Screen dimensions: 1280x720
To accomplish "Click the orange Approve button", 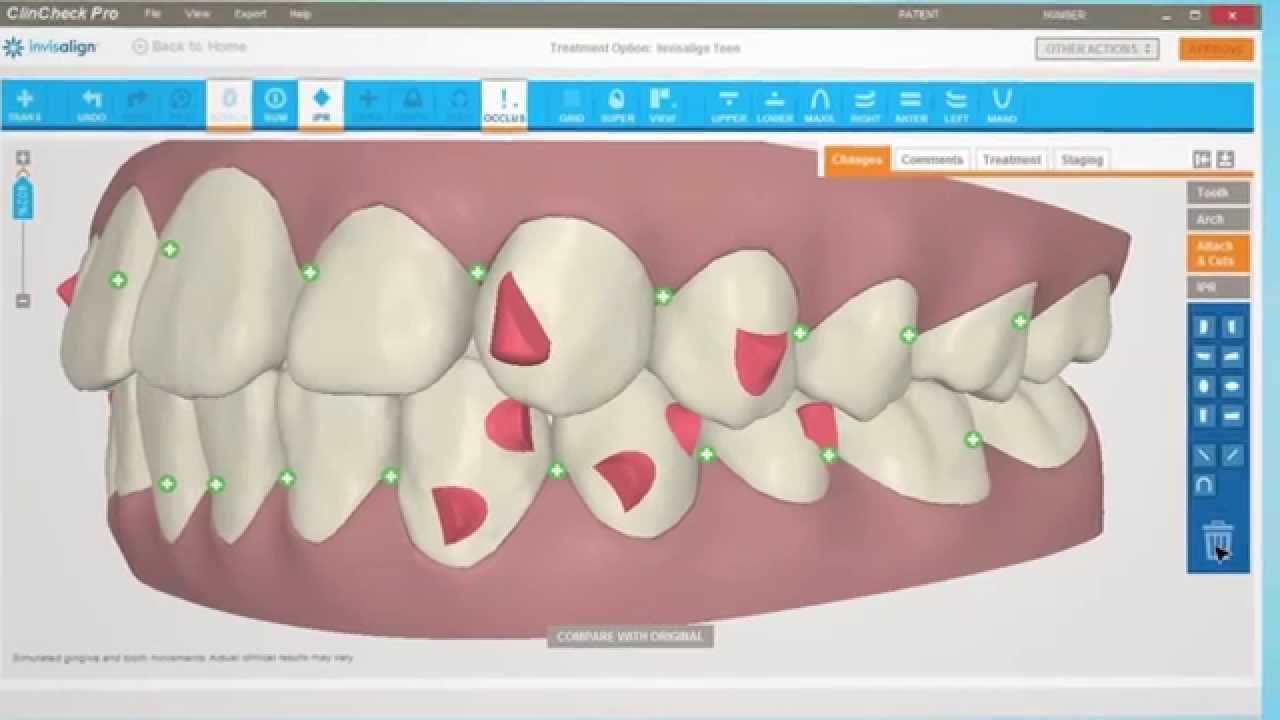I will [1216, 49].
